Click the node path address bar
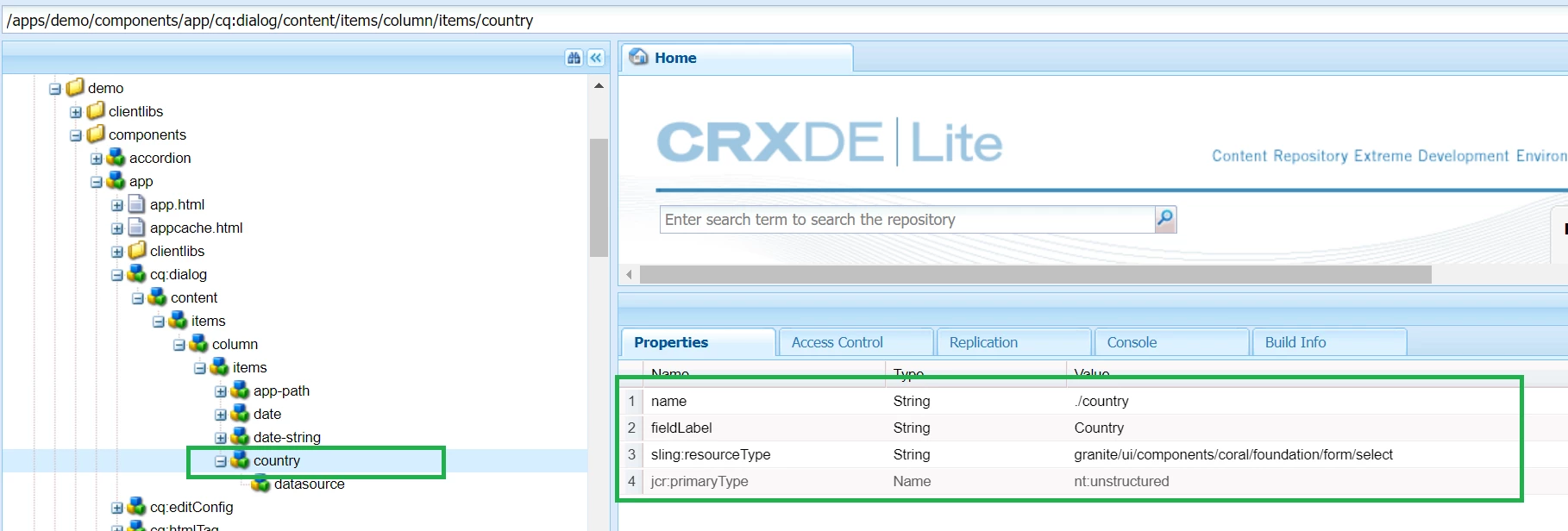Screen dimensions: 1568x531 point(784,20)
